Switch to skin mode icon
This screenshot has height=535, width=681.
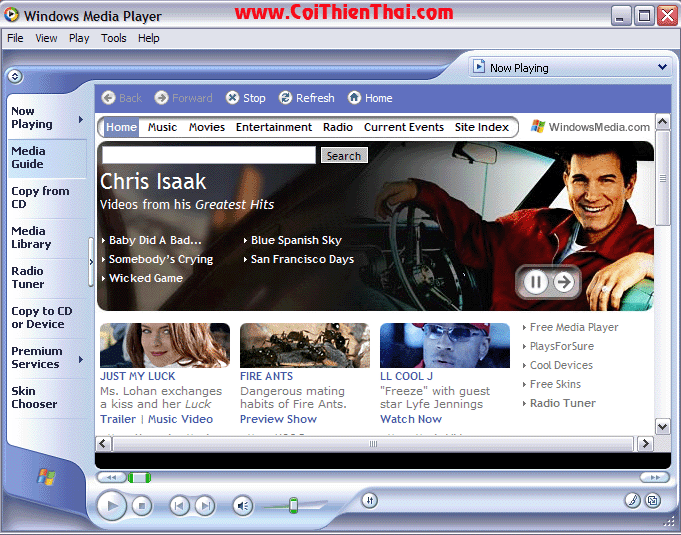pyautogui.click(x=653, y=501)
